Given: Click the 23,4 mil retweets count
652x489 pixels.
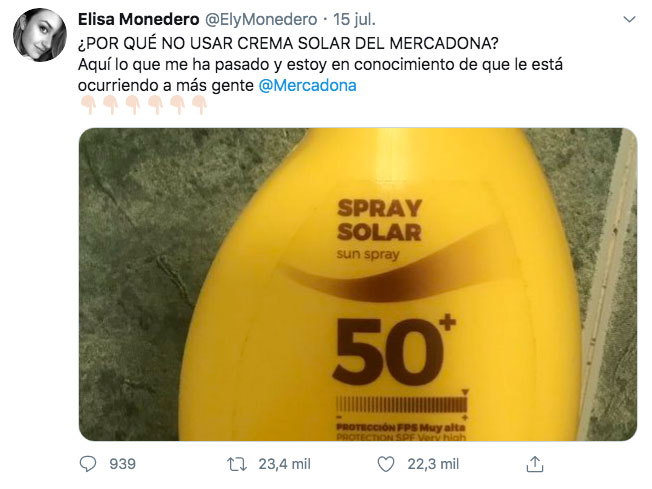Looking at the screenshot, I should pos(284,464).
